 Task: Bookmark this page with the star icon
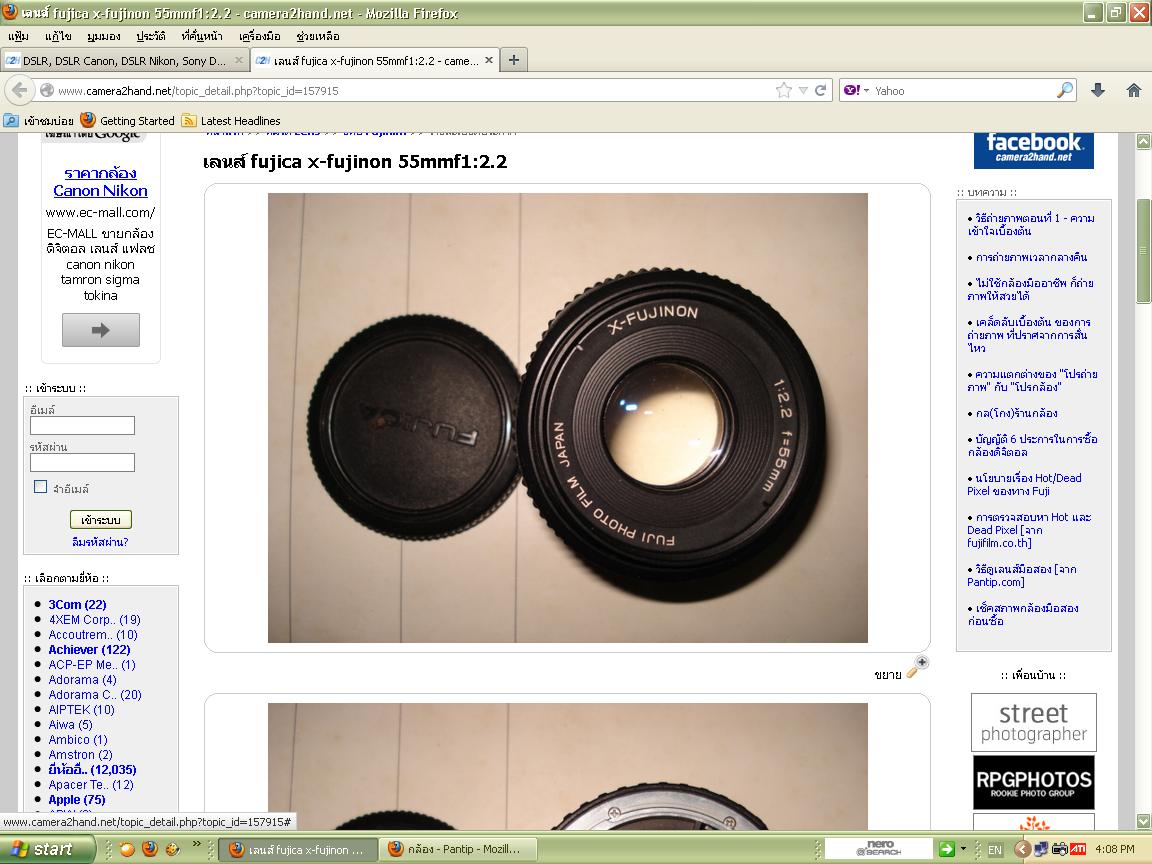pyautogui.click(x=784, y=90)
